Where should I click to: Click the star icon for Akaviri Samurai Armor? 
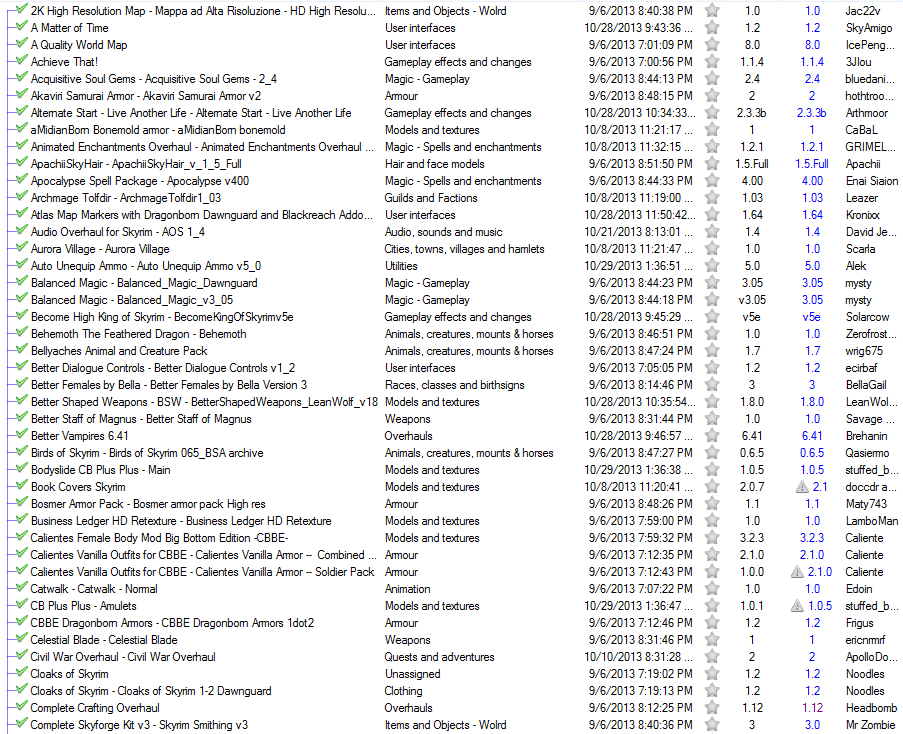[x=712, y=95]
